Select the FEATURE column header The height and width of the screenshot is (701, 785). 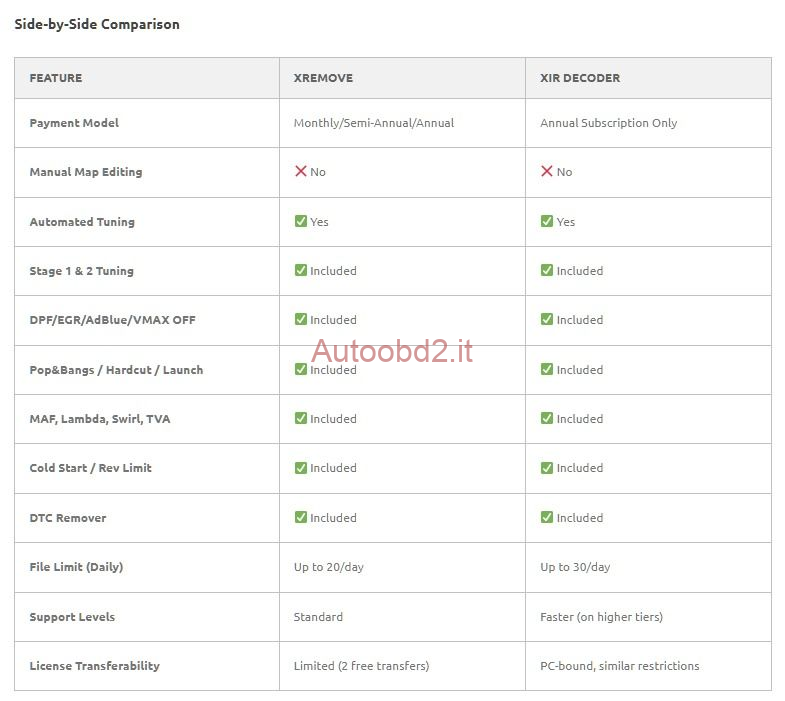[56, 78]
